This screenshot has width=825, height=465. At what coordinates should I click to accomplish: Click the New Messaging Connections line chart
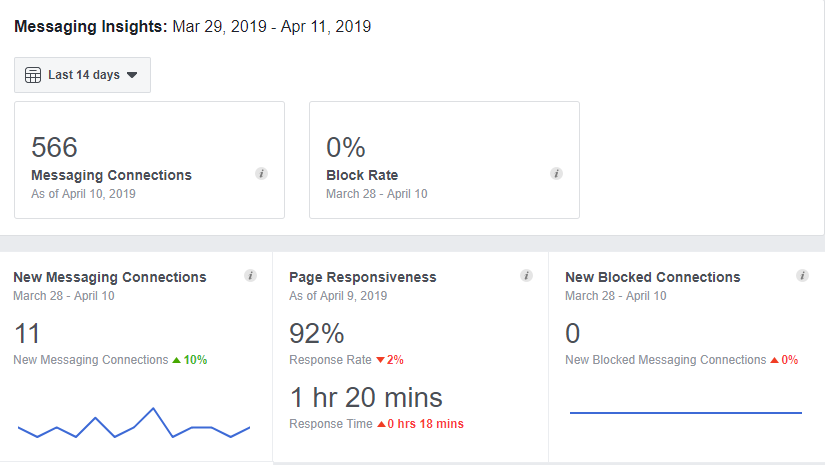coord(134,423)
